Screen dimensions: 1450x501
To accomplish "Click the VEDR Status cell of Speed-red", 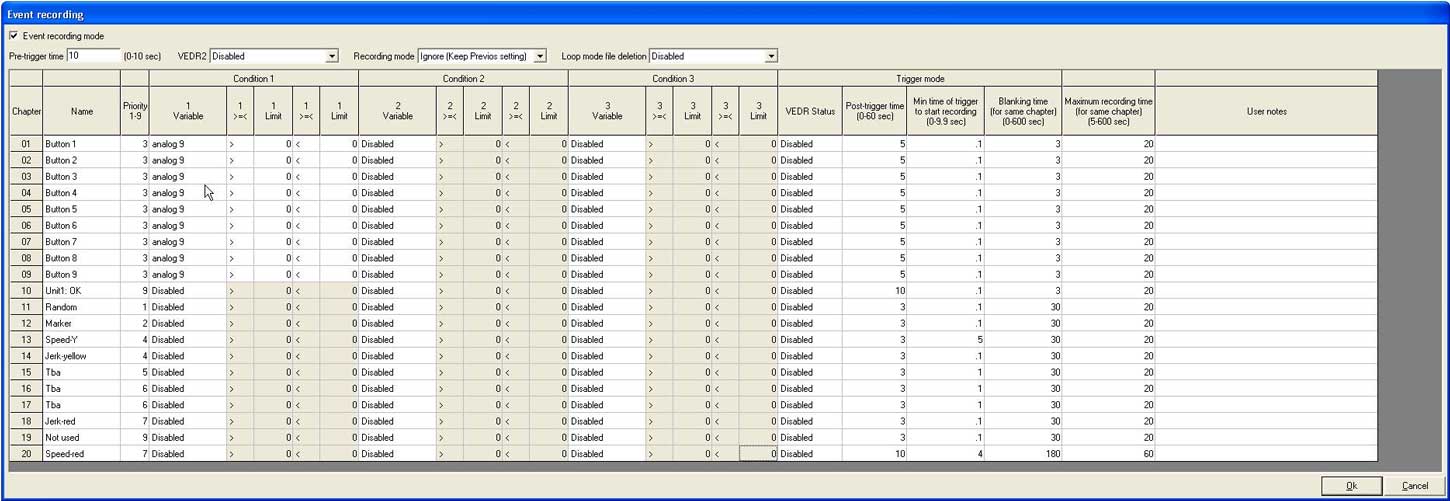I will click(x=809, y=454).
